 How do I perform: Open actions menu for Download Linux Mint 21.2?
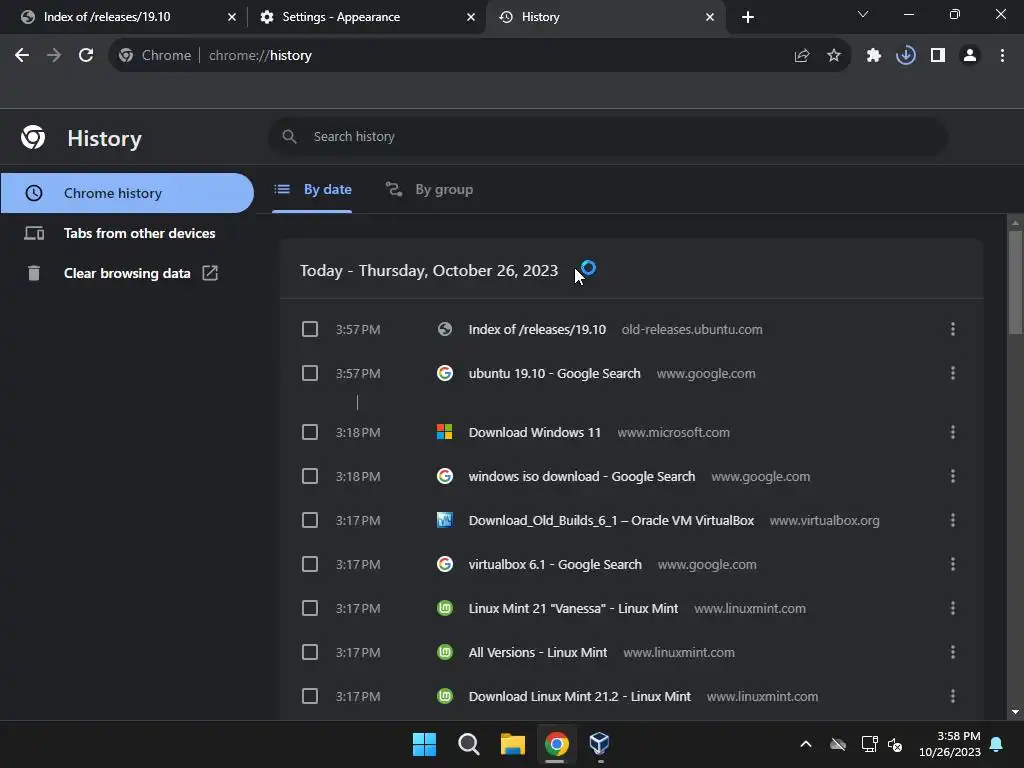pos(953,696)
